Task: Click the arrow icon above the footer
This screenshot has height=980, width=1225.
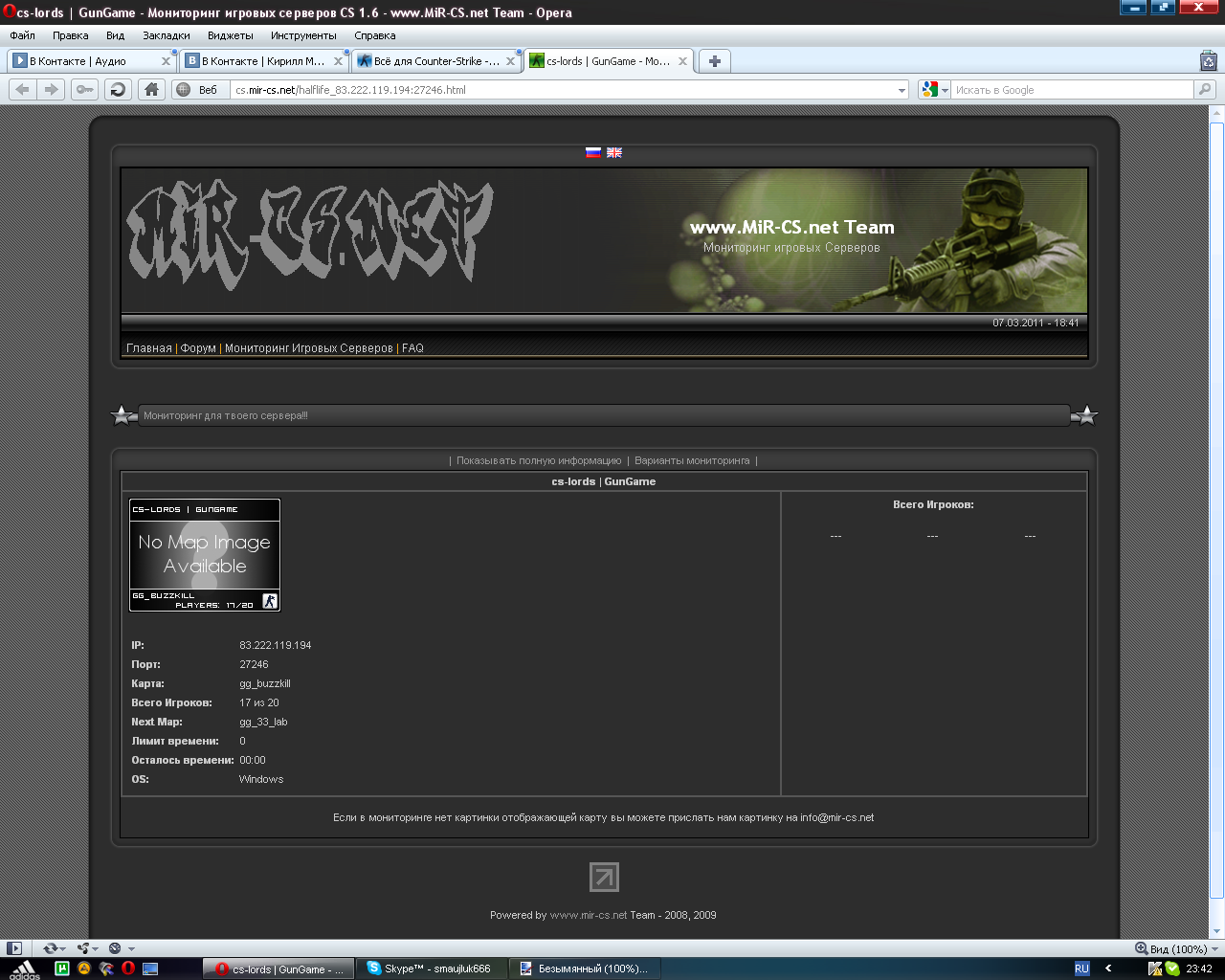Action: point(604,877)
